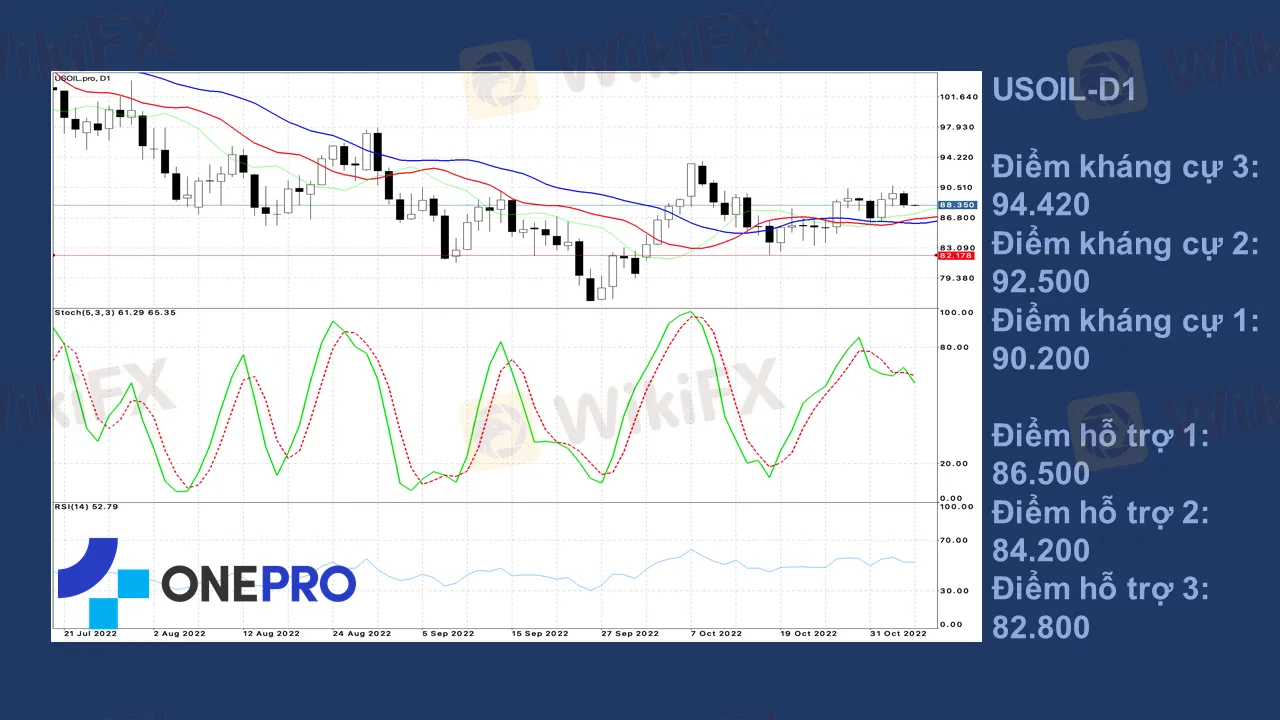Select the 27 Sep 2022 date marker
Screen dimensions: 1280x720
(630, 633)
